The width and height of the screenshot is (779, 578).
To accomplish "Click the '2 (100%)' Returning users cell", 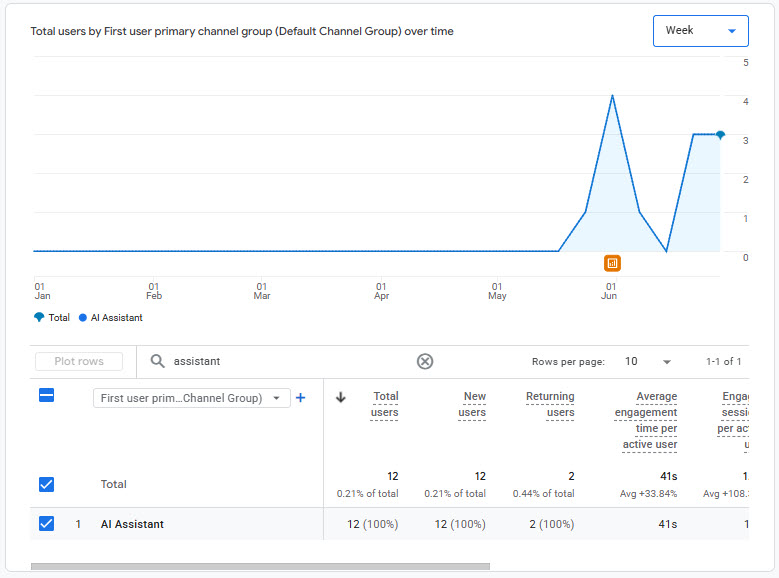I will point(551,524).
